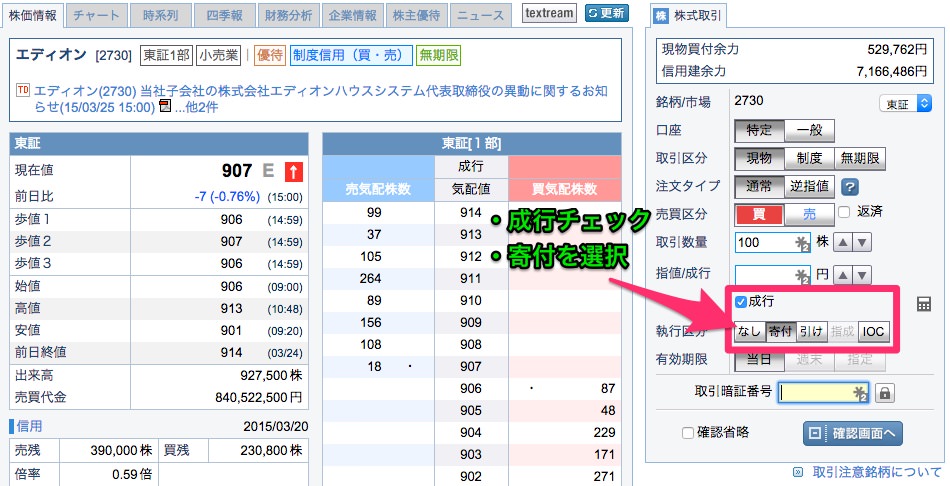Click the 出来高 value 927,500株
This screenshot has width=950, height=486.
click(271, 375)
